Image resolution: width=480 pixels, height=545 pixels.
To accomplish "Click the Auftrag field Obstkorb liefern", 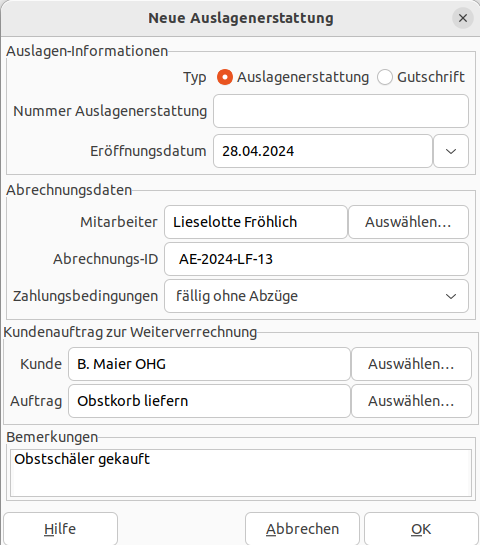I will [x=209, y=401].
